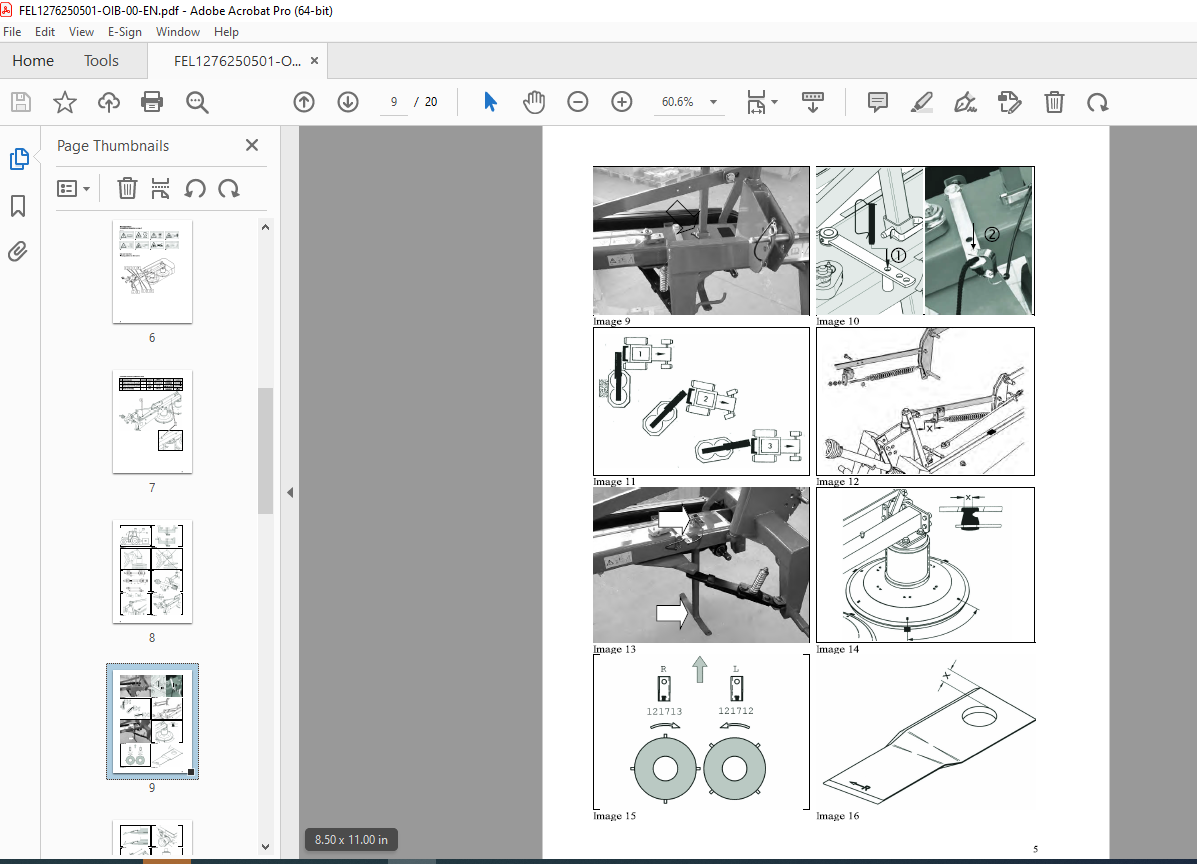Select page 8 thumbnail
Image resolution: width=1197 pixels, height=864 pixels.
pyautogui.click(x=152, y=572)
